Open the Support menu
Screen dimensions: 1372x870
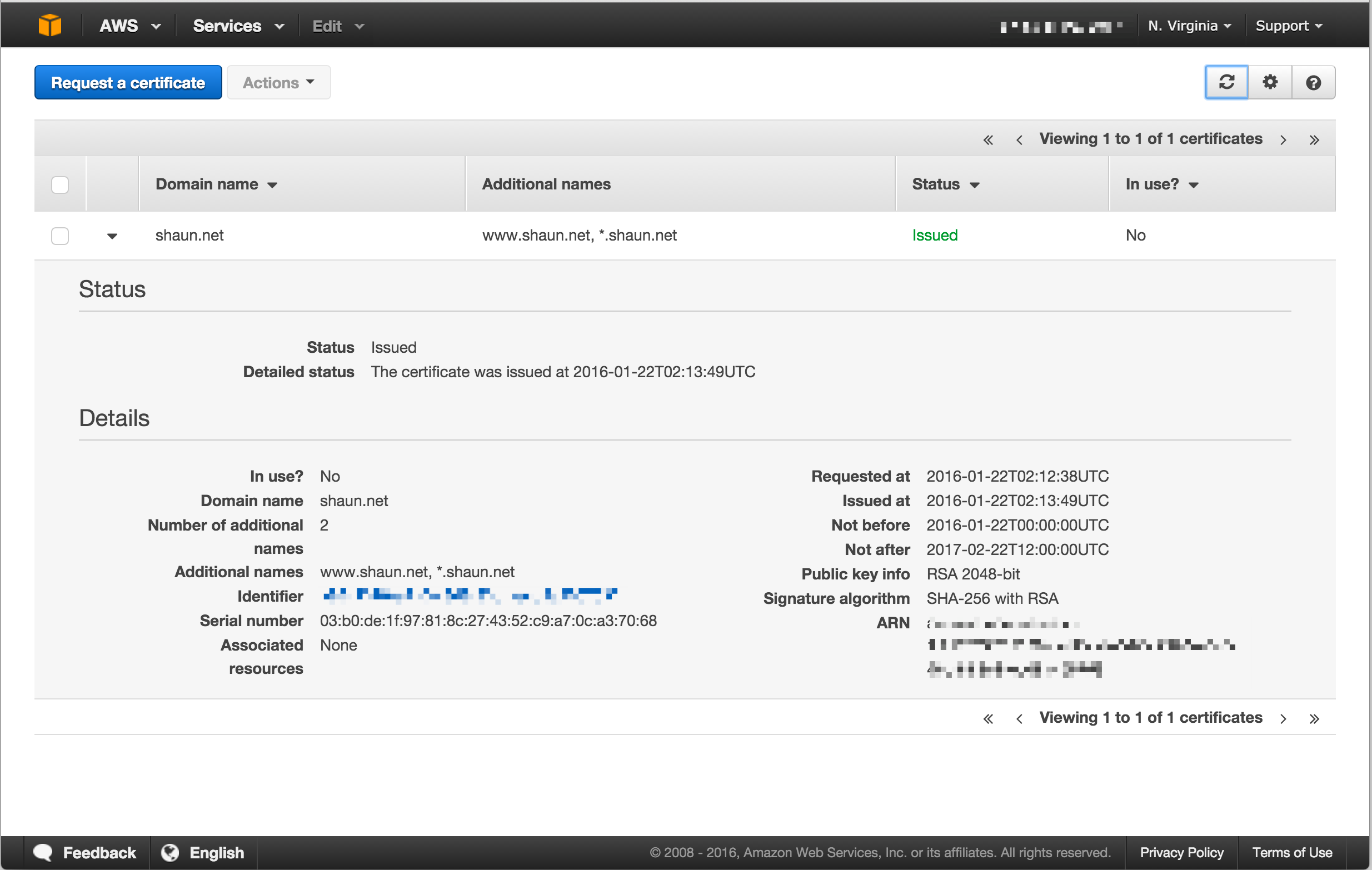pyautogui.click(x=1289, y=26)
